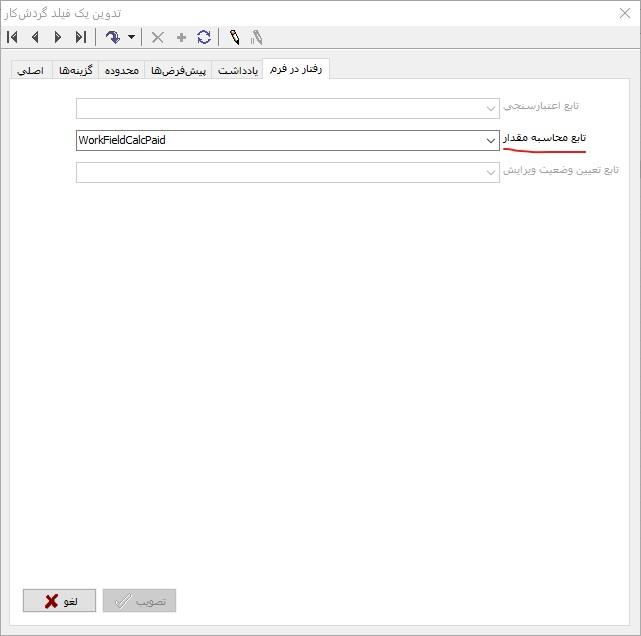Viewport: 641px width, 636px height.
Task: Click the delete X toolbar icon
Action: (x=157, y=37)
